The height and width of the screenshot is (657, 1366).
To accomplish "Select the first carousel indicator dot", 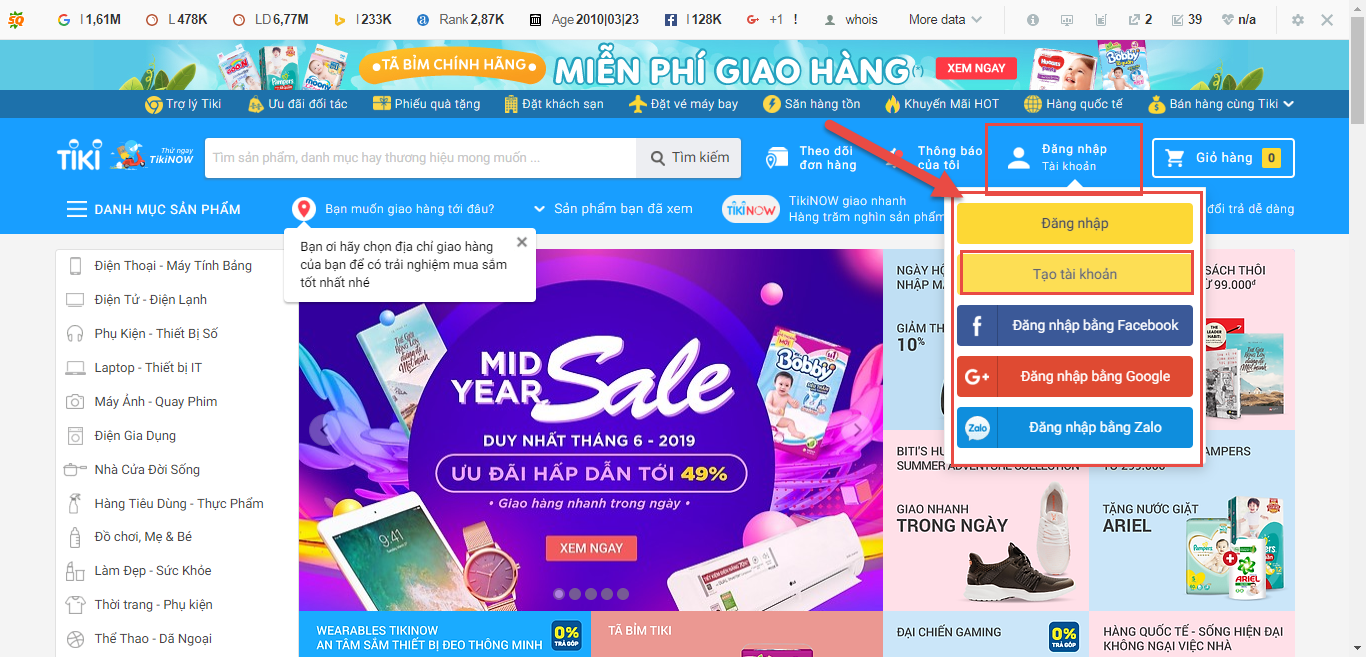I will (559, 594).
